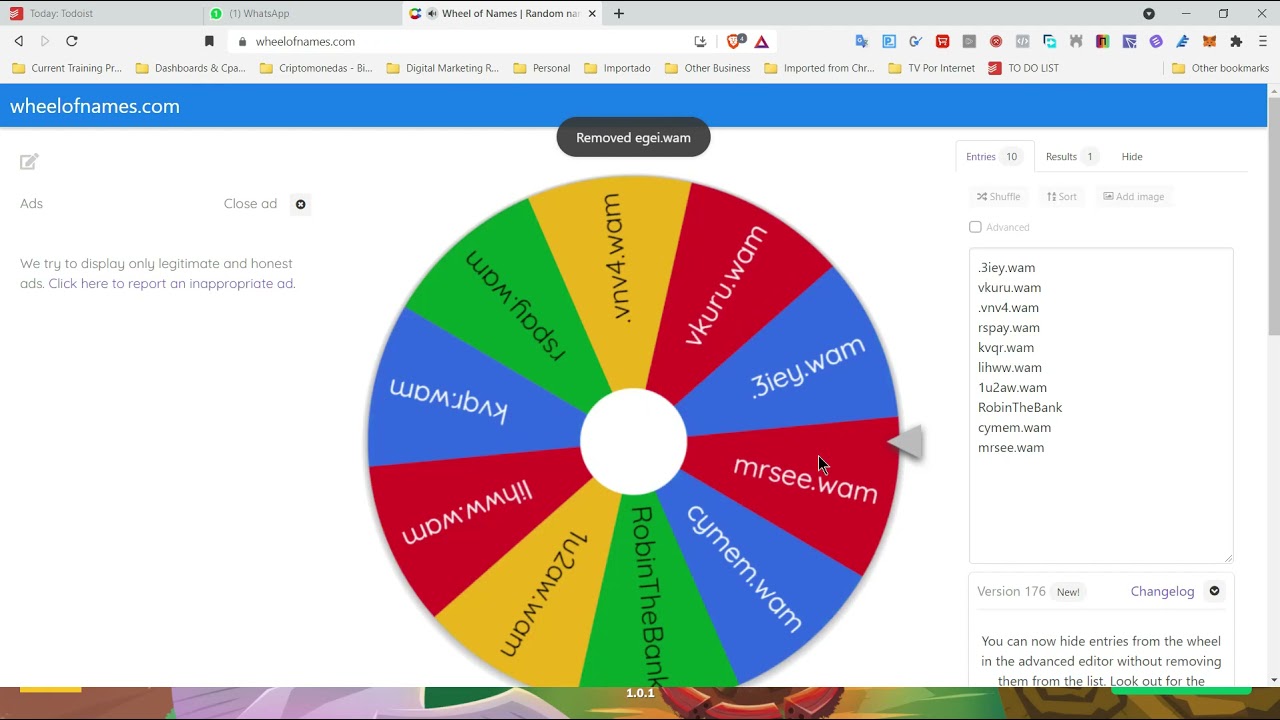Go back with the browser back arrow
The width and height of the screenshot is (1280, 720).
tap(19, 41)
